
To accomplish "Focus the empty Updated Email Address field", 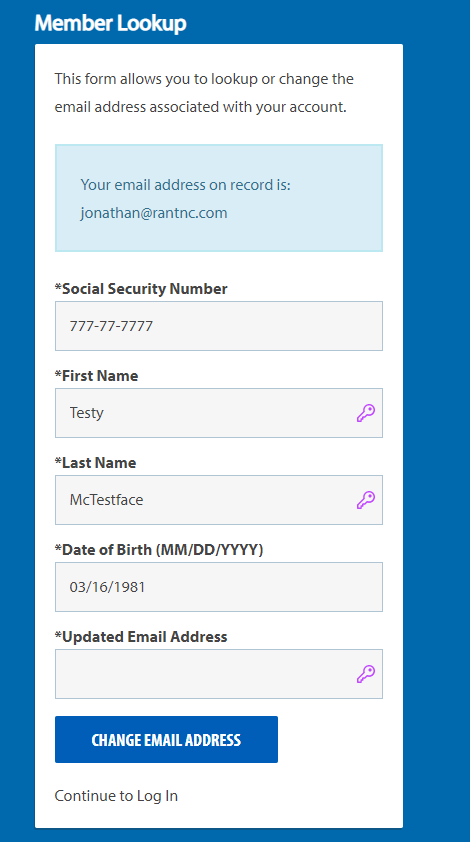I will tap(219, 674).
